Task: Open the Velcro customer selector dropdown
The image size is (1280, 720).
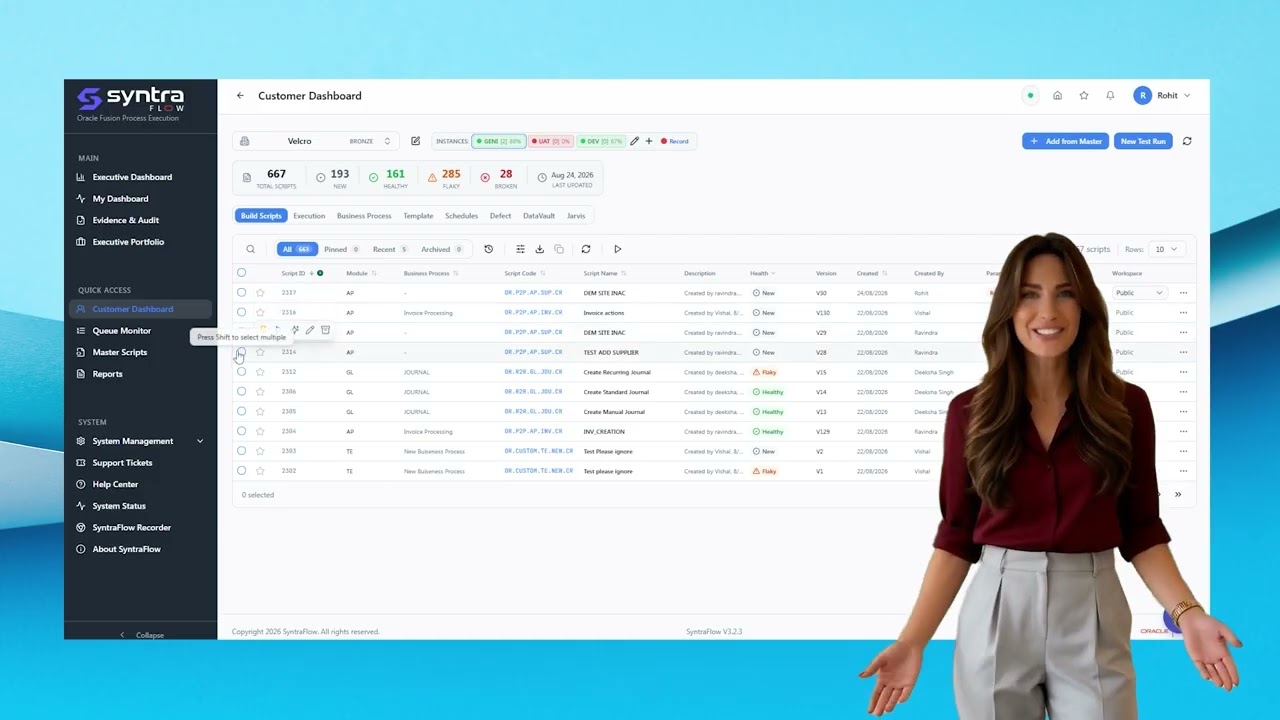Action: [316, 141]
